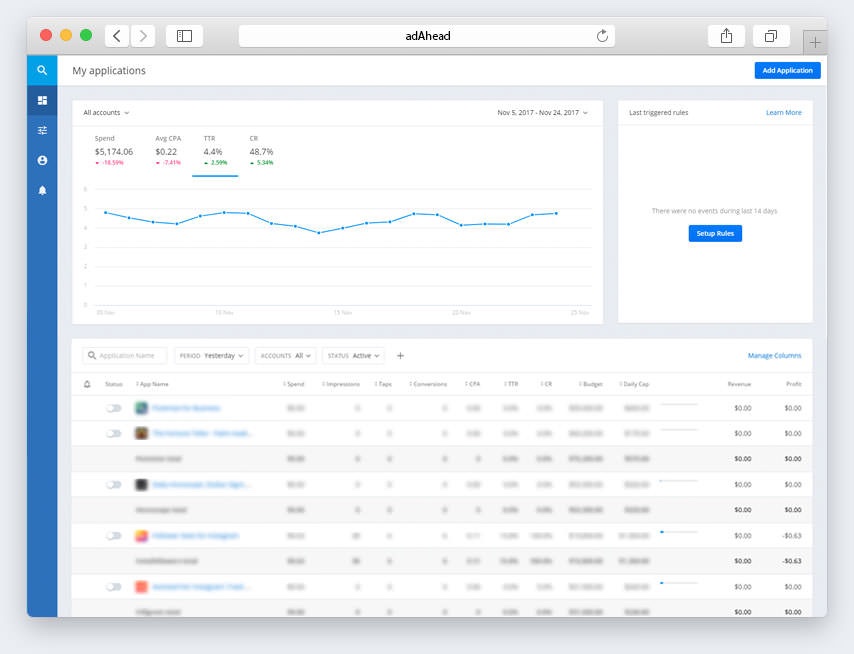Screen dimensions: 854x654
Task: Open notifications bell in sidebar
Action: tap(42, 190)
